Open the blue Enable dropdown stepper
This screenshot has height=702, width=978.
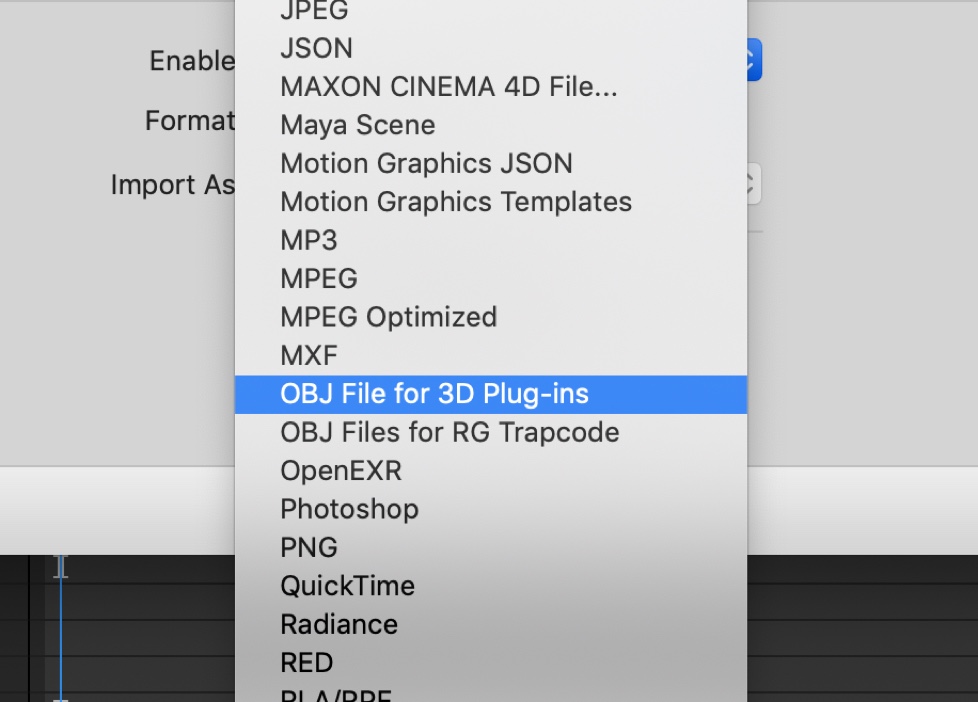coord(754,60)
